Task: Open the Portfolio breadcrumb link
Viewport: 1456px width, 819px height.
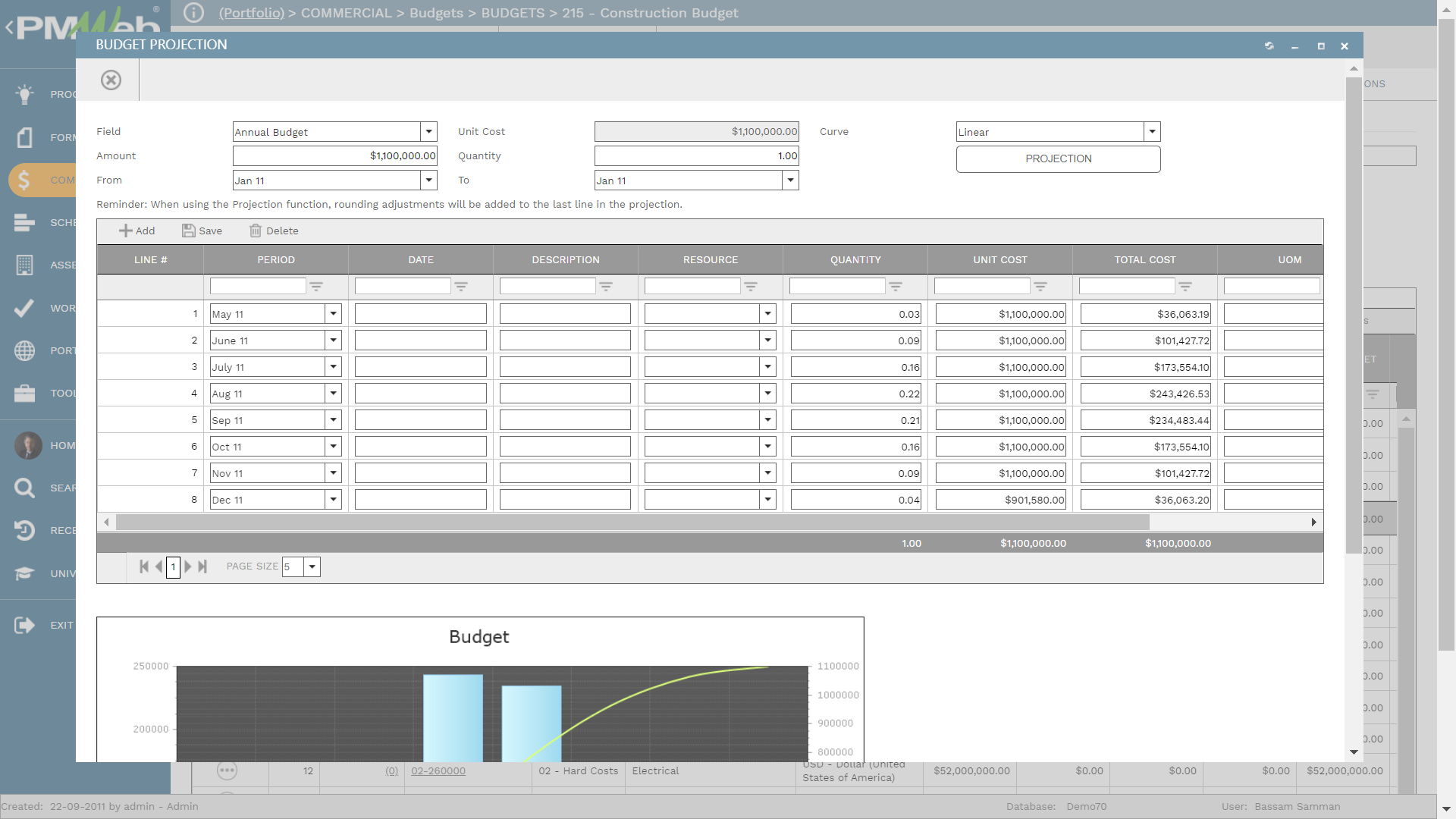Action: coord(252,13)
